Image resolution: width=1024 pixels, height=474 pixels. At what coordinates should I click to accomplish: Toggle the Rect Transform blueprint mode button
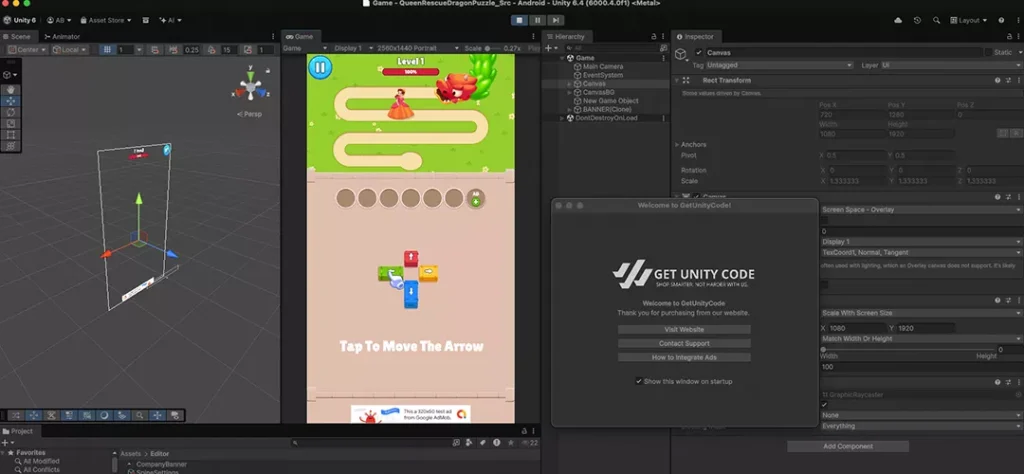tap(1002, 133)
